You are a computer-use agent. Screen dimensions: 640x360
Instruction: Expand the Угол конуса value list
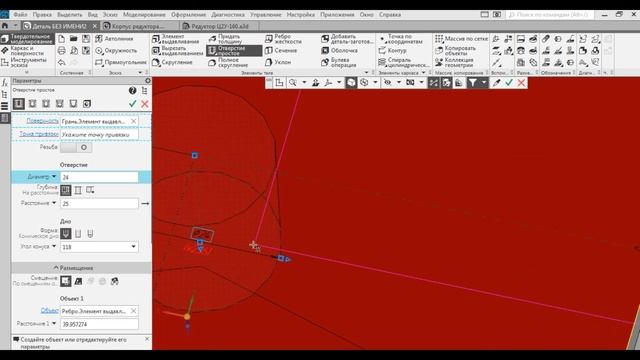(x=133, y=247)
